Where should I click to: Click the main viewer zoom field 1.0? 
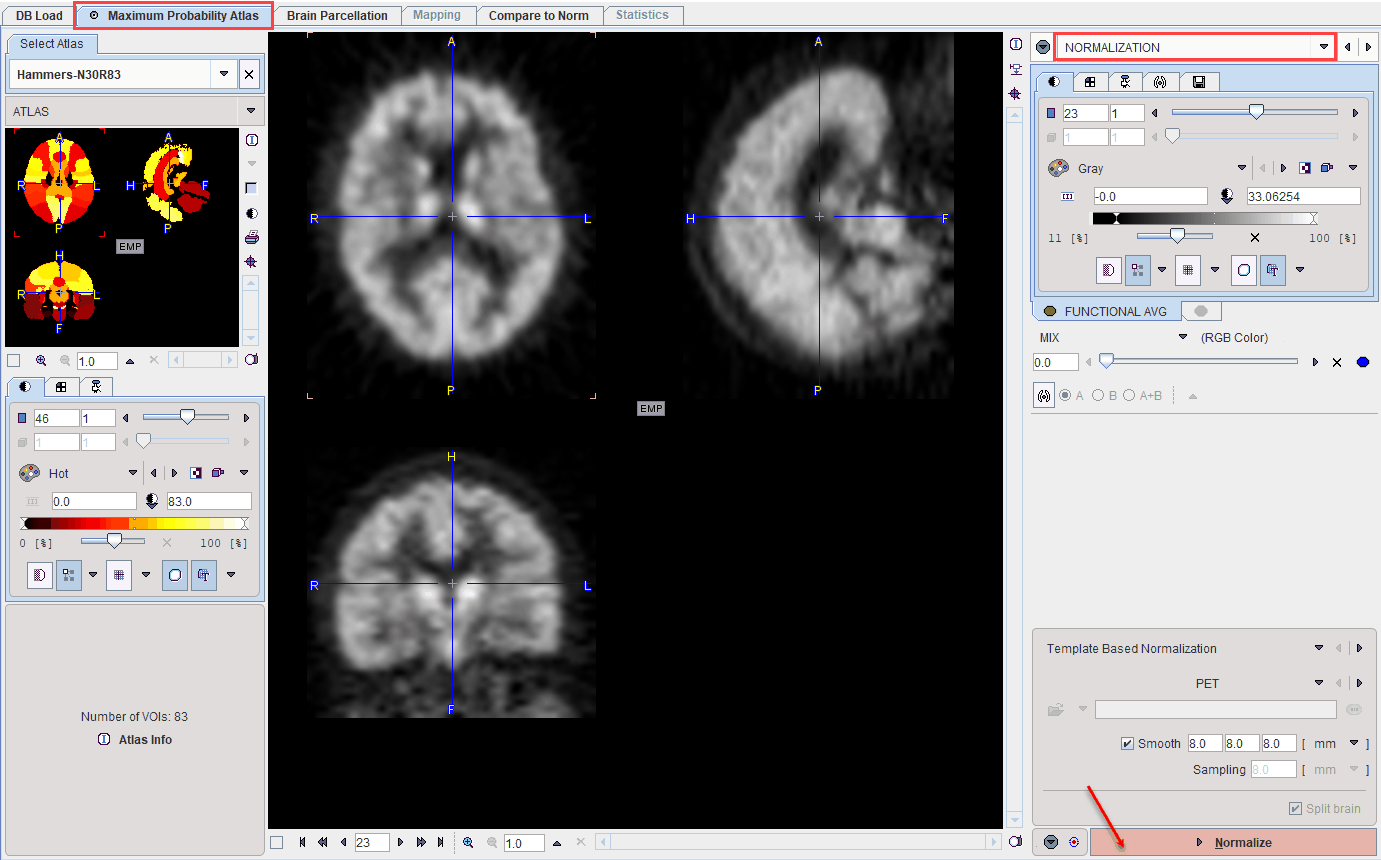point(524,843)
